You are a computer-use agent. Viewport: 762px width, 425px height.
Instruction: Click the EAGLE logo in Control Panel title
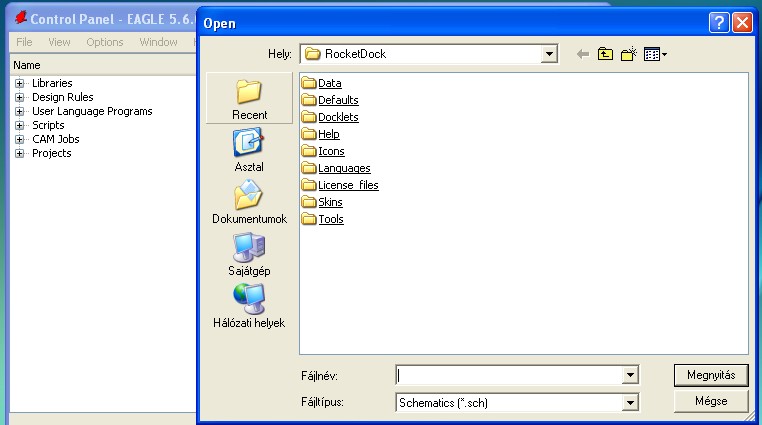tap(21, 18)
